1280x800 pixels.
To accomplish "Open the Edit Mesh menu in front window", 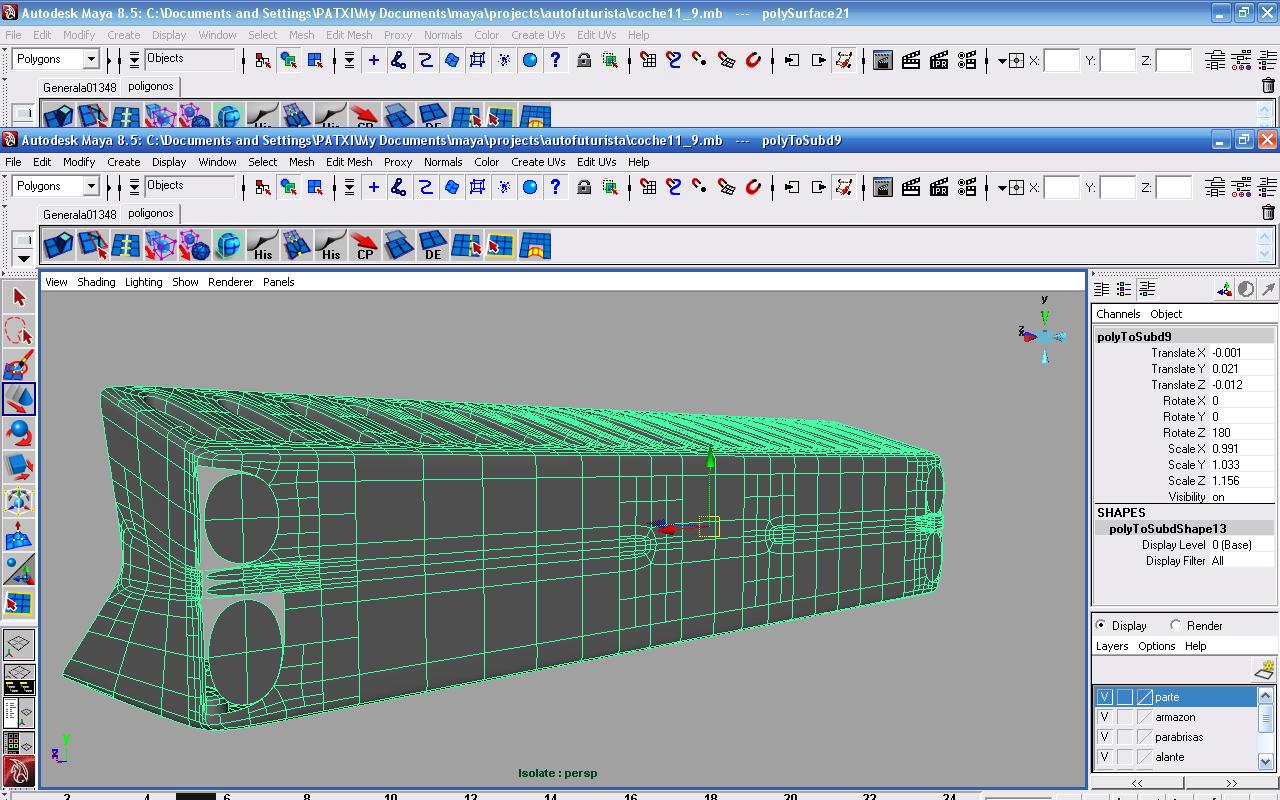I will tap(349, 162).
